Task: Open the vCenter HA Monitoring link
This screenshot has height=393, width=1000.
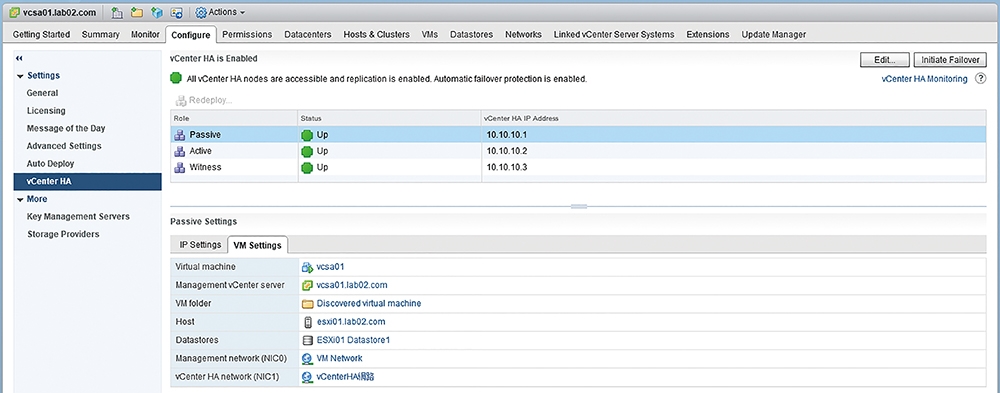Action: (924, 79)
